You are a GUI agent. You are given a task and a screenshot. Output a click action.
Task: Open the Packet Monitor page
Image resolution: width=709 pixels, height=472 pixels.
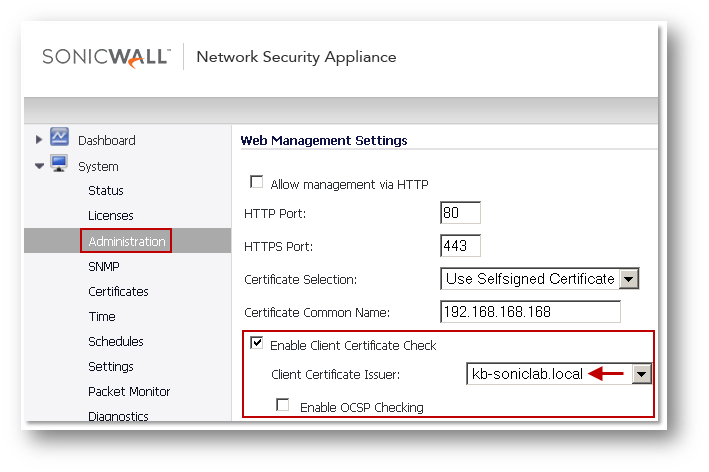click(x=129, y=392)
